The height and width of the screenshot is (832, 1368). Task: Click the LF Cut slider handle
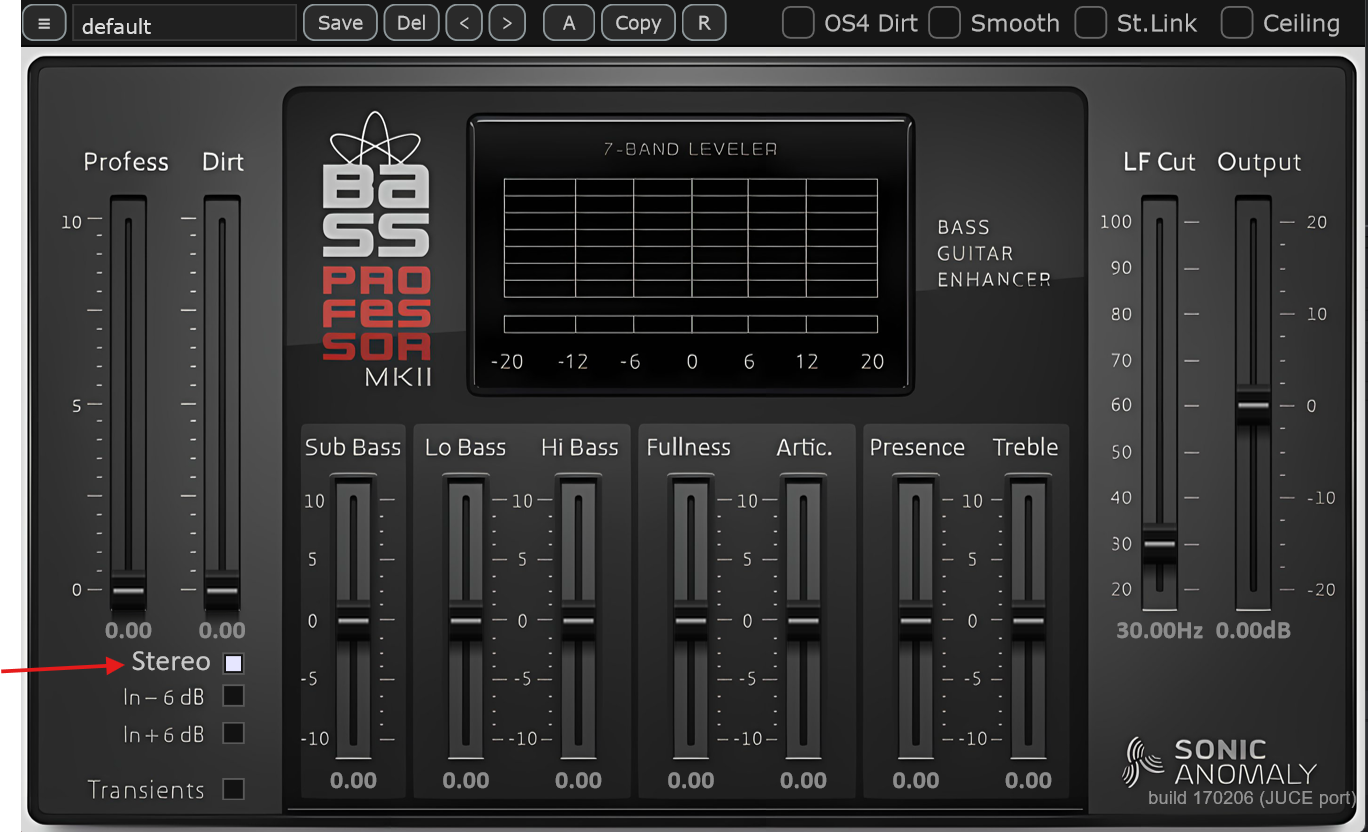tap(1160, 544)
